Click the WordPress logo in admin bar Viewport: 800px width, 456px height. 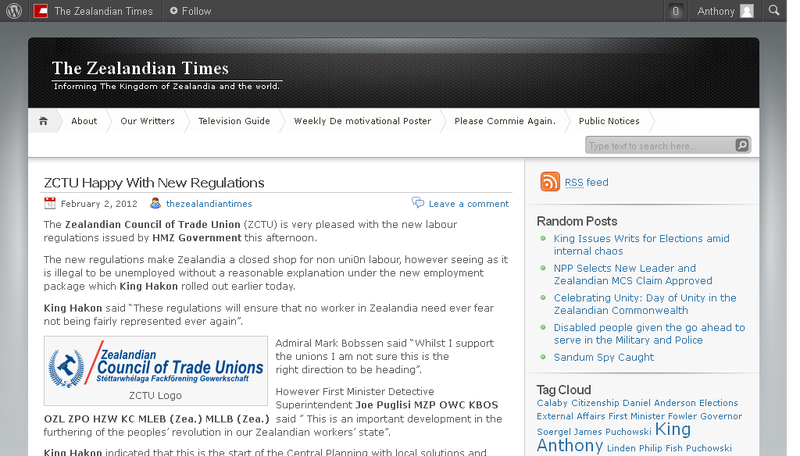[x=14, y=11]
